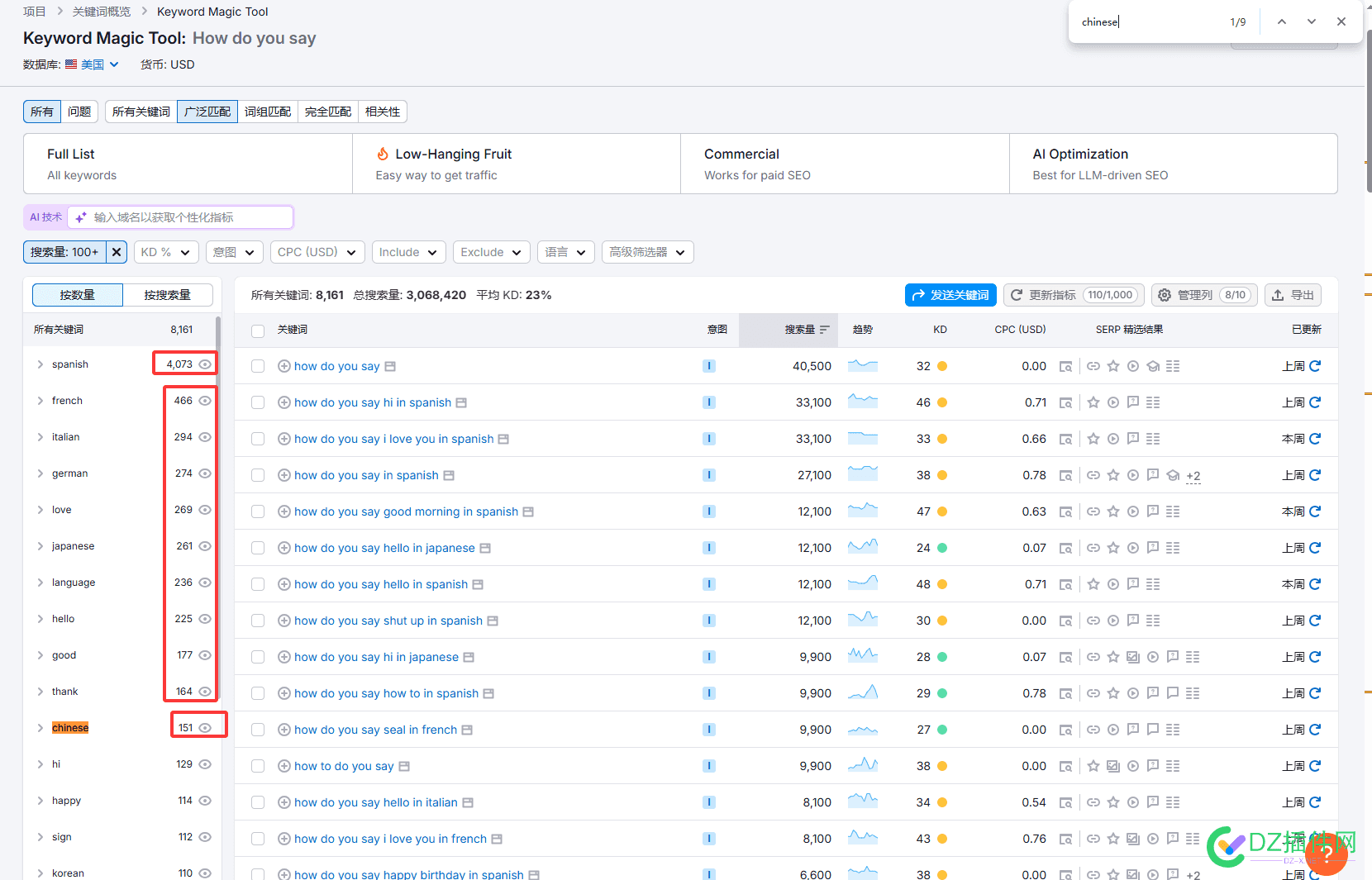Click the previous match arrow in find bar
1372x880 pixels.
click(1281, 21)
